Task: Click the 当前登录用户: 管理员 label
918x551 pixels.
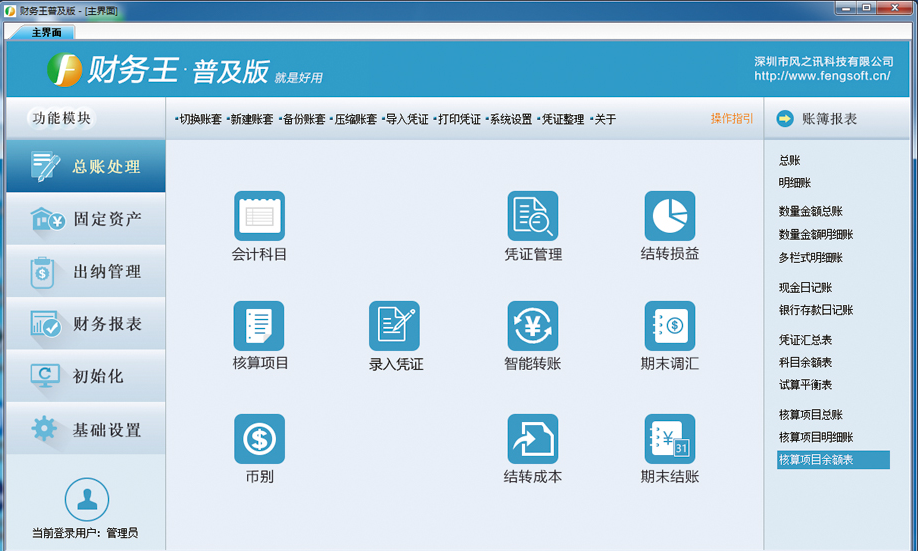Action: point(85,533)
